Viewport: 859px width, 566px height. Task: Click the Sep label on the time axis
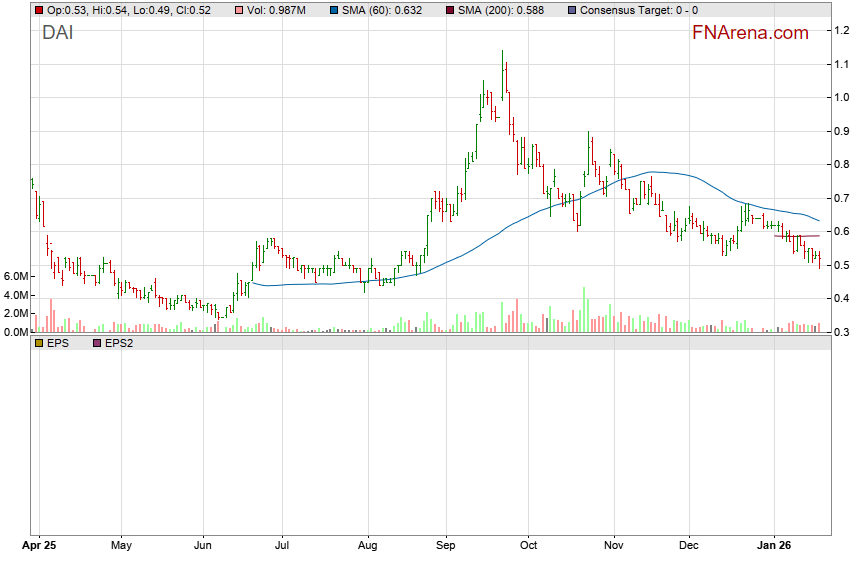click(x=446, y=546)
